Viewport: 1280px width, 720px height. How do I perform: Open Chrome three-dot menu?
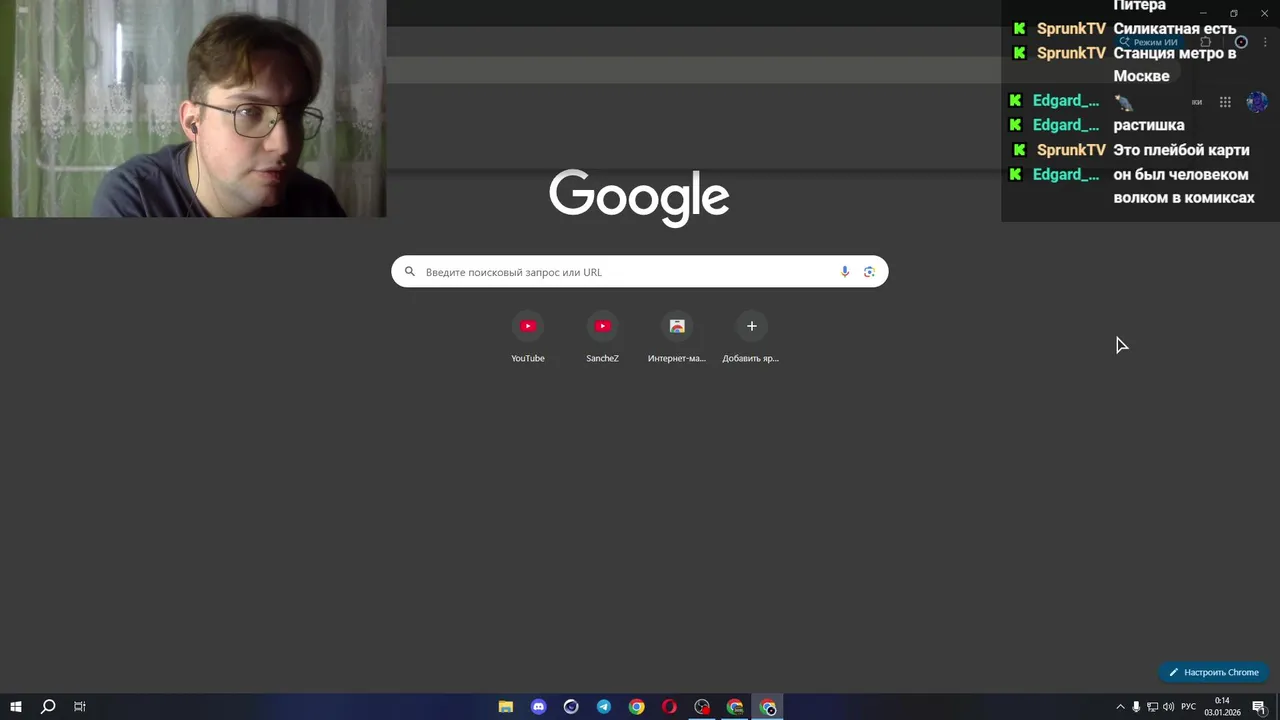[x=1265, y=43]
